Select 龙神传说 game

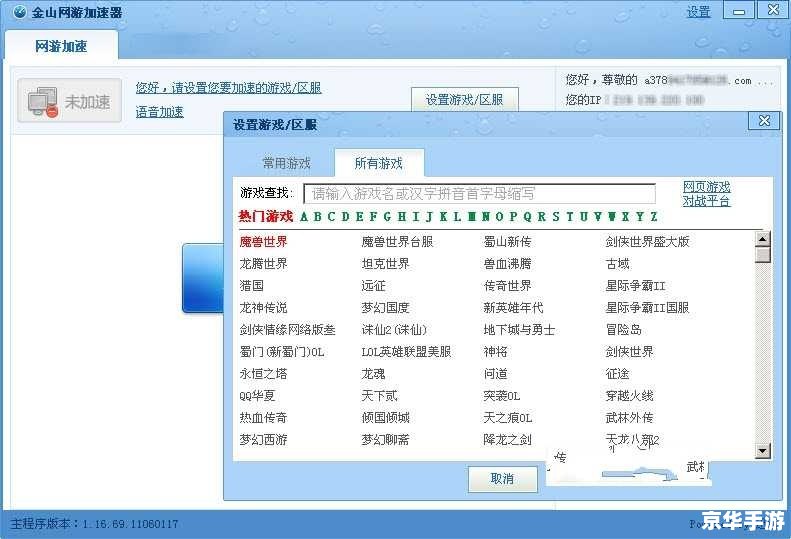coord(263,307)
